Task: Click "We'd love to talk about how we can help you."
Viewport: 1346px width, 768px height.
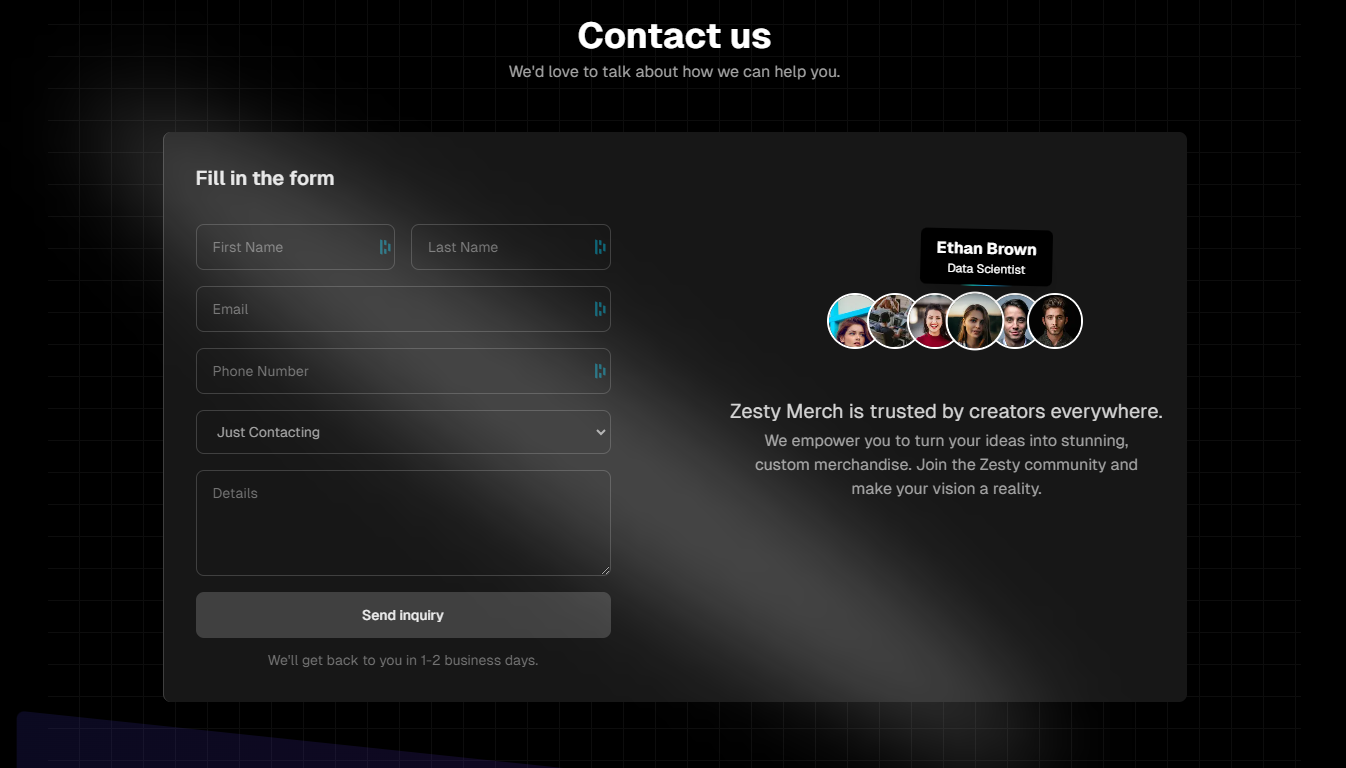Action: click(674, 72)
